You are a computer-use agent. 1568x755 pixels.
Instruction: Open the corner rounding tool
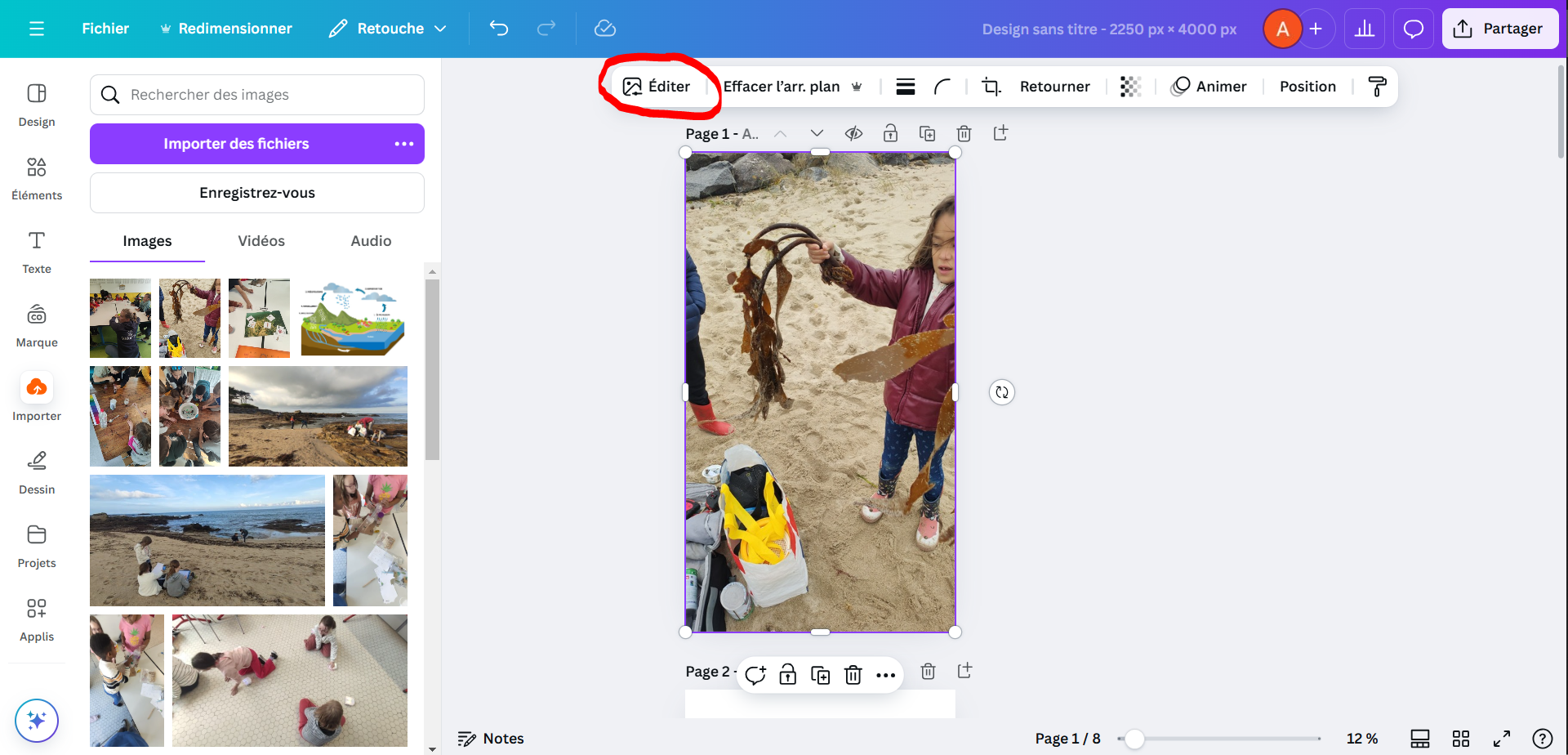pos(942,87)
